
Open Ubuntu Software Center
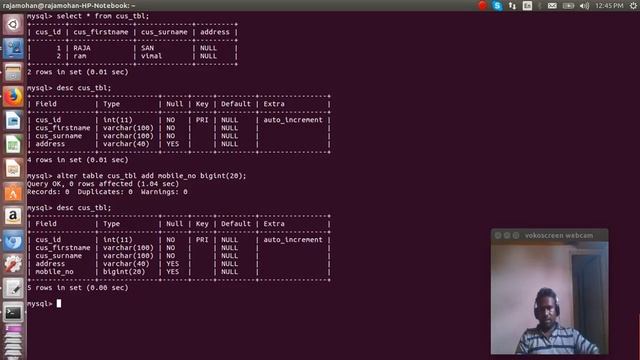tap(13, 193)
